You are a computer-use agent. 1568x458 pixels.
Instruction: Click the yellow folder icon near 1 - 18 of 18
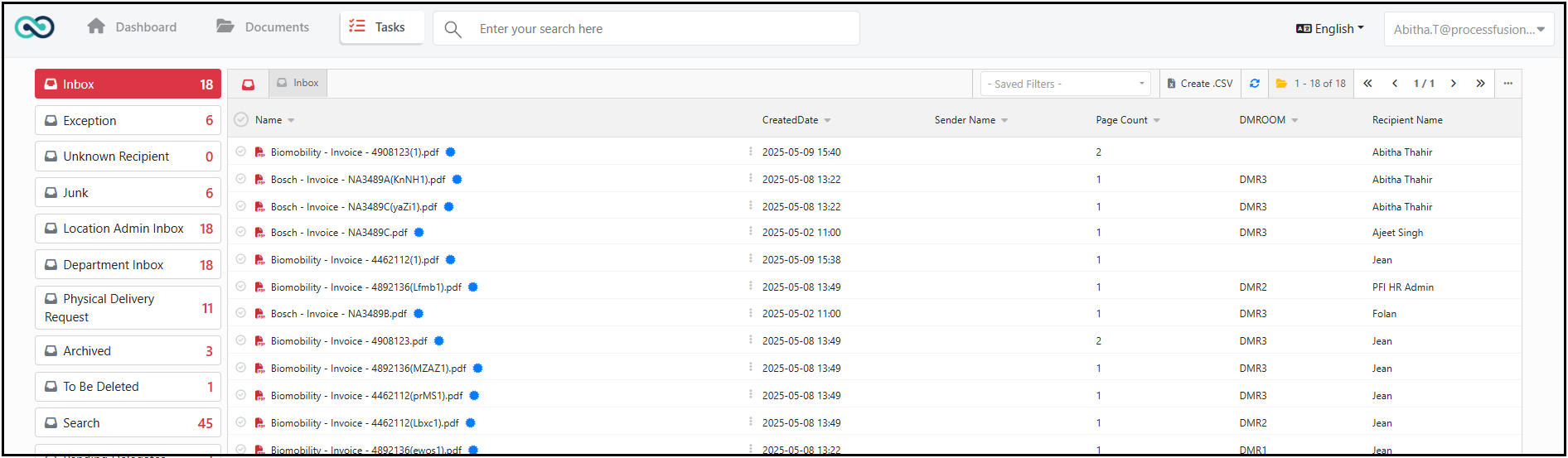(x=1281, y=84)
